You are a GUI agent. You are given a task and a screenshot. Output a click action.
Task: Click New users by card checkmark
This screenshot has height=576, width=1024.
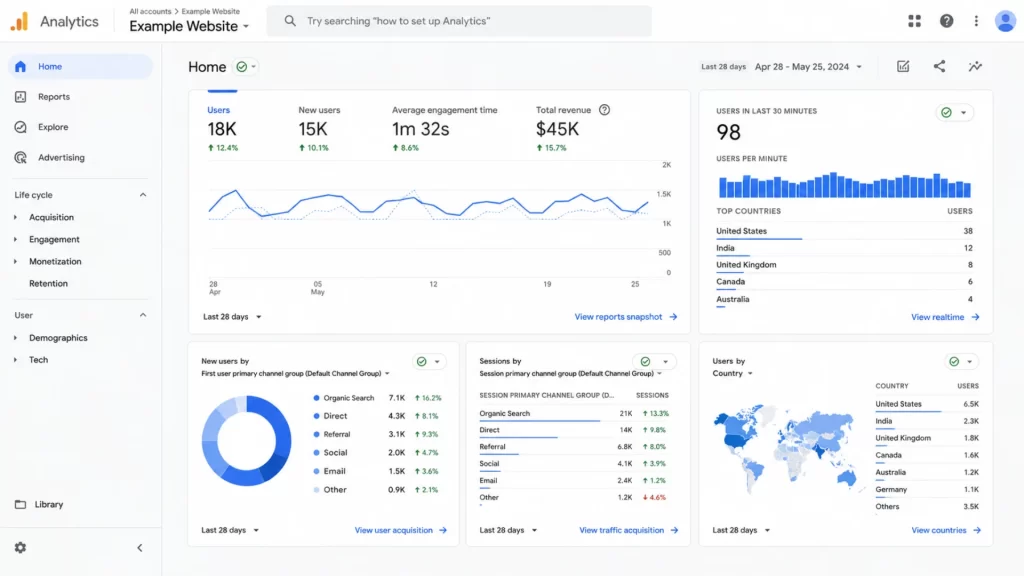click(422, 361)
